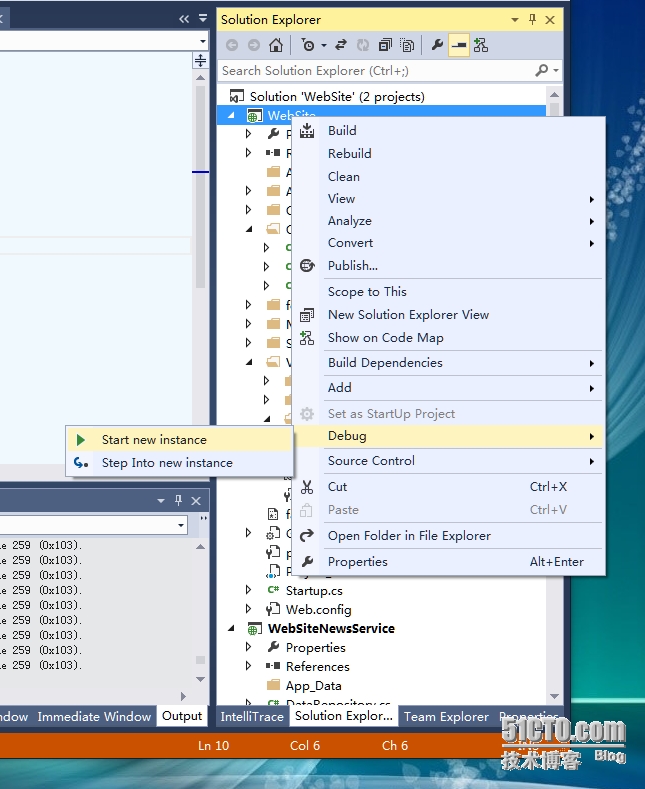Click the Solution Explorer Forward arrow icon
This screenshot has width=645, height=789.
pos(254,45)
